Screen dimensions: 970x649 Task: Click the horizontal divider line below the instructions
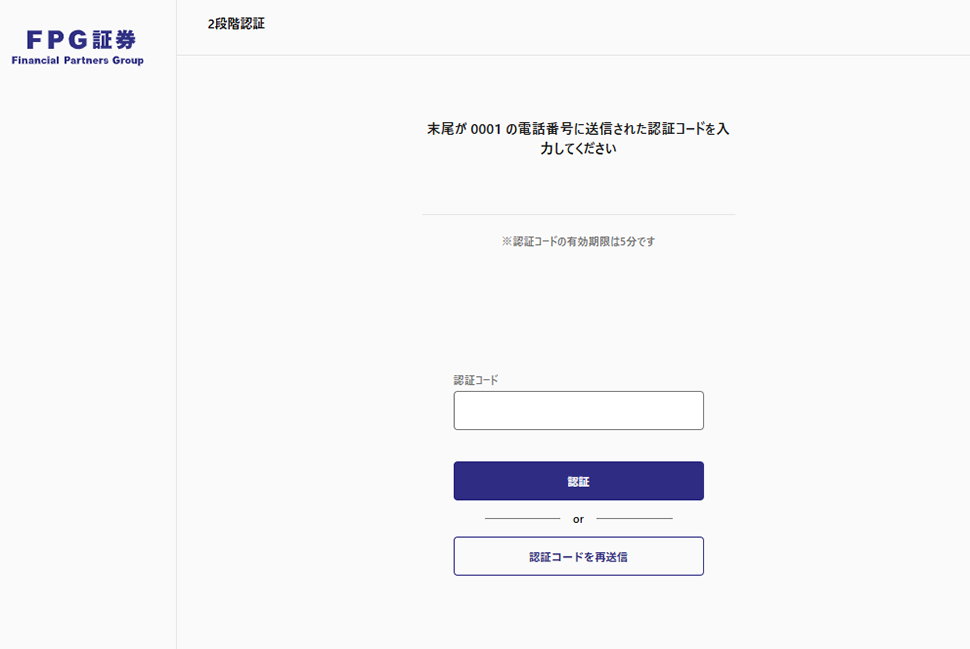[x=578, y=212]
